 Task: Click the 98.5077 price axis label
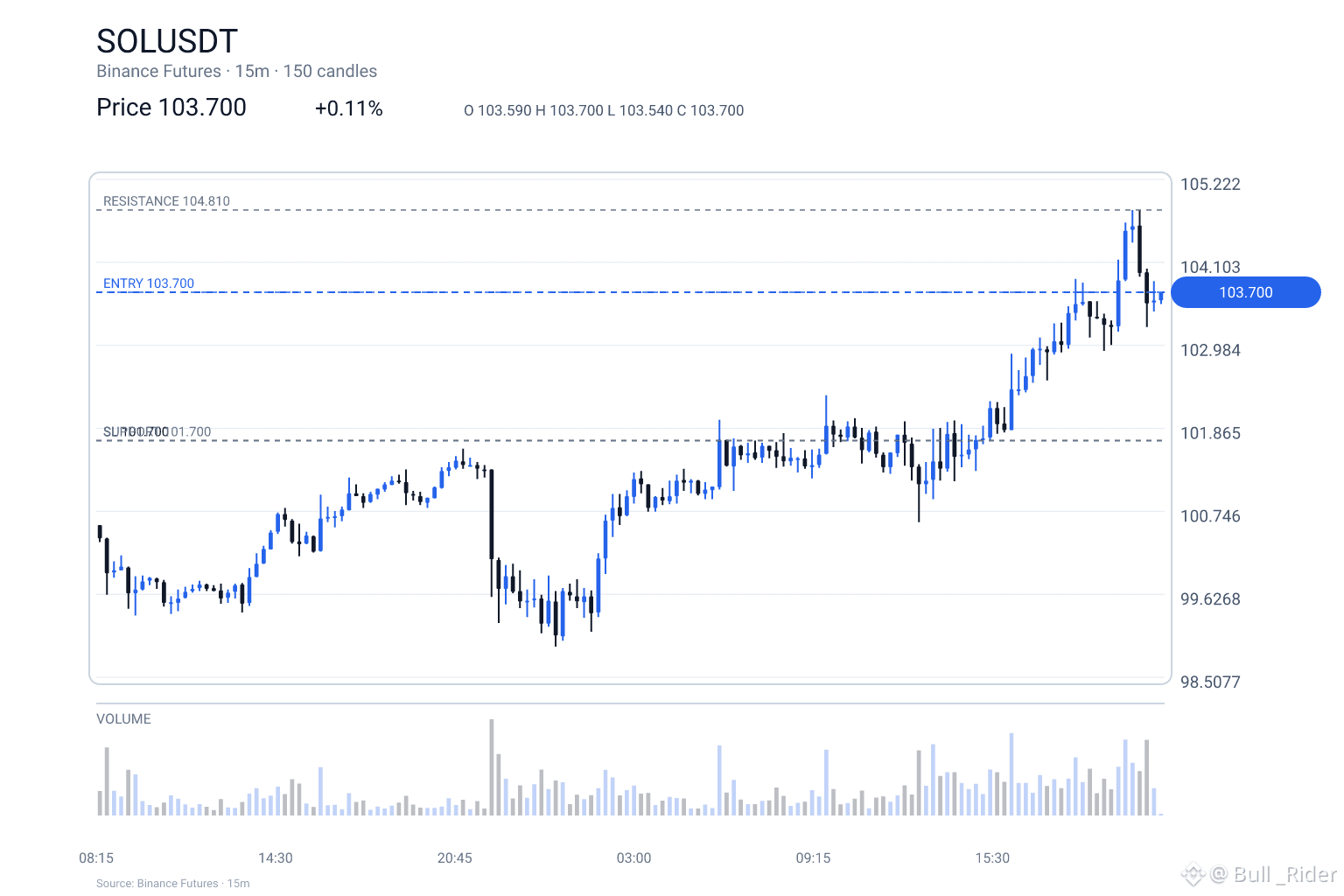[1210, 682]
